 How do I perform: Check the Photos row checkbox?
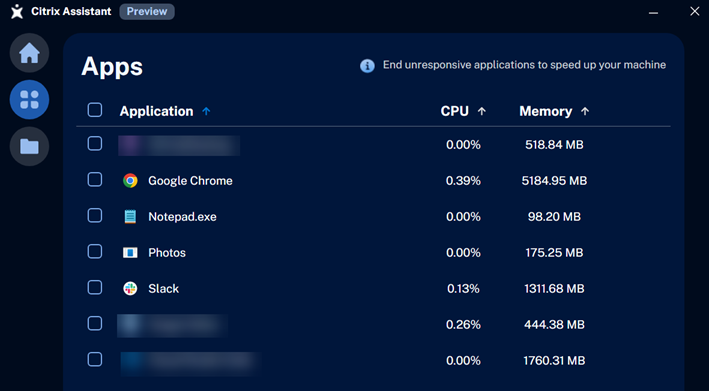pyautogui.click(x=95, y=251)
